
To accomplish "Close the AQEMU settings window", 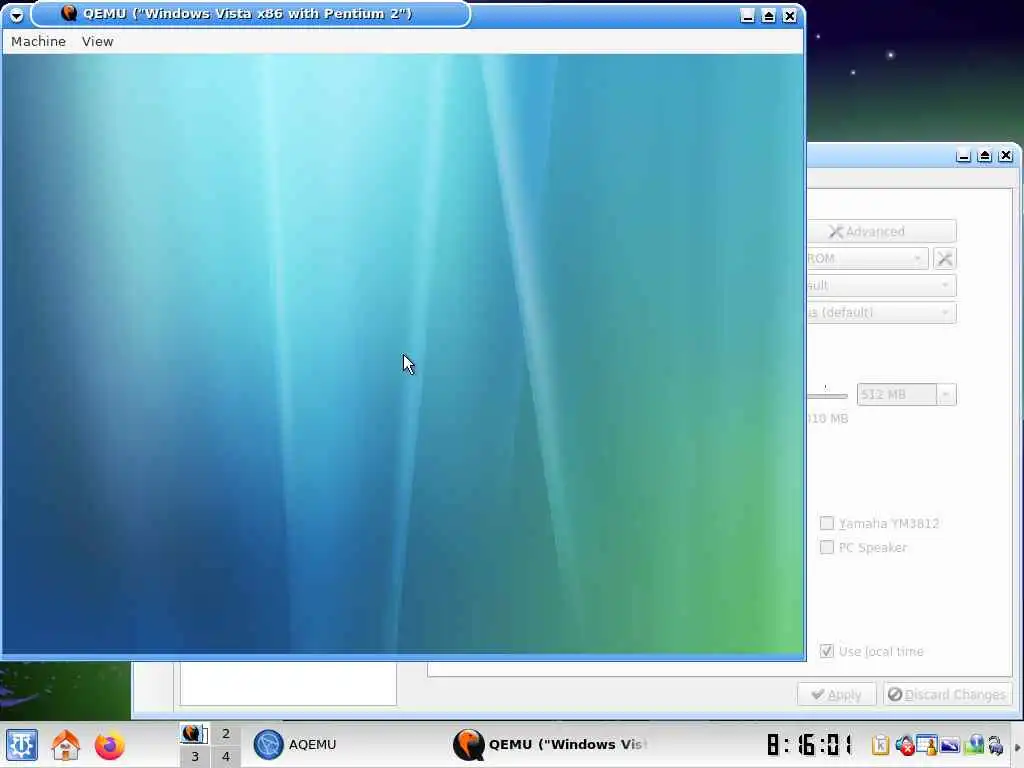I will 1006,155.
